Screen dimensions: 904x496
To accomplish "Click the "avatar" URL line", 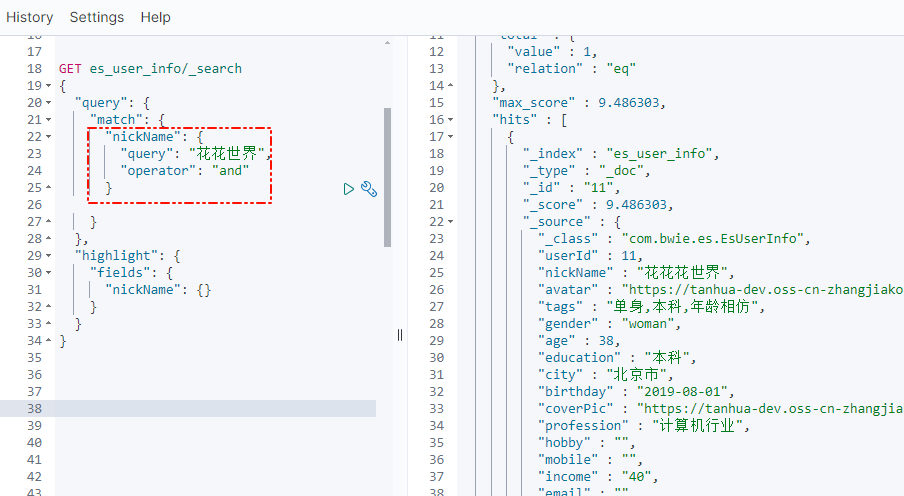I will point(721,290).
